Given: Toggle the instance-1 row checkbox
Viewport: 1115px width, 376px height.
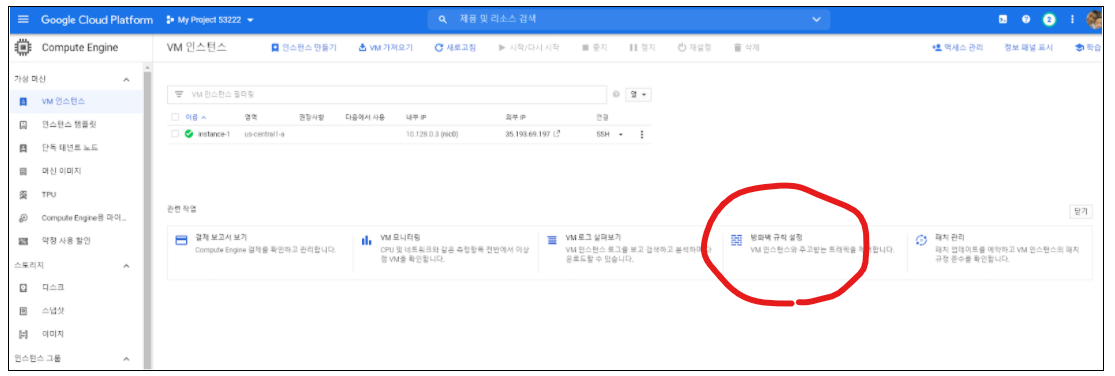Looking at the screenshot, I should (x=176, y=134).
